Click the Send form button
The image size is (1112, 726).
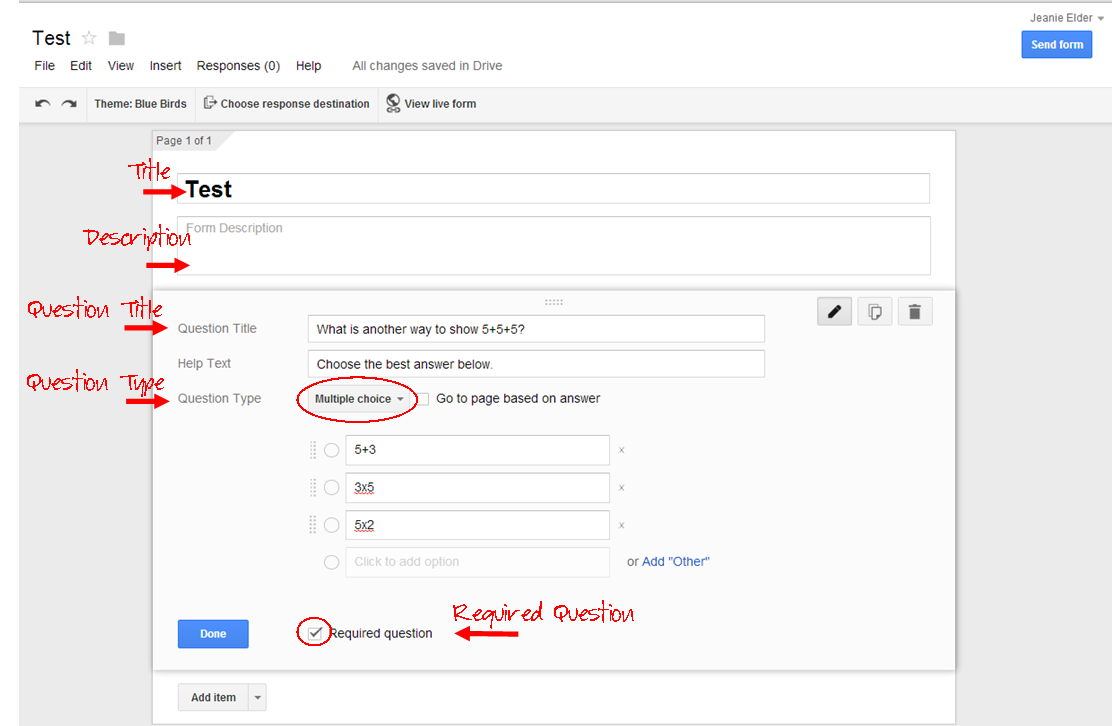pyautogui.click(x=1056, y=44)
